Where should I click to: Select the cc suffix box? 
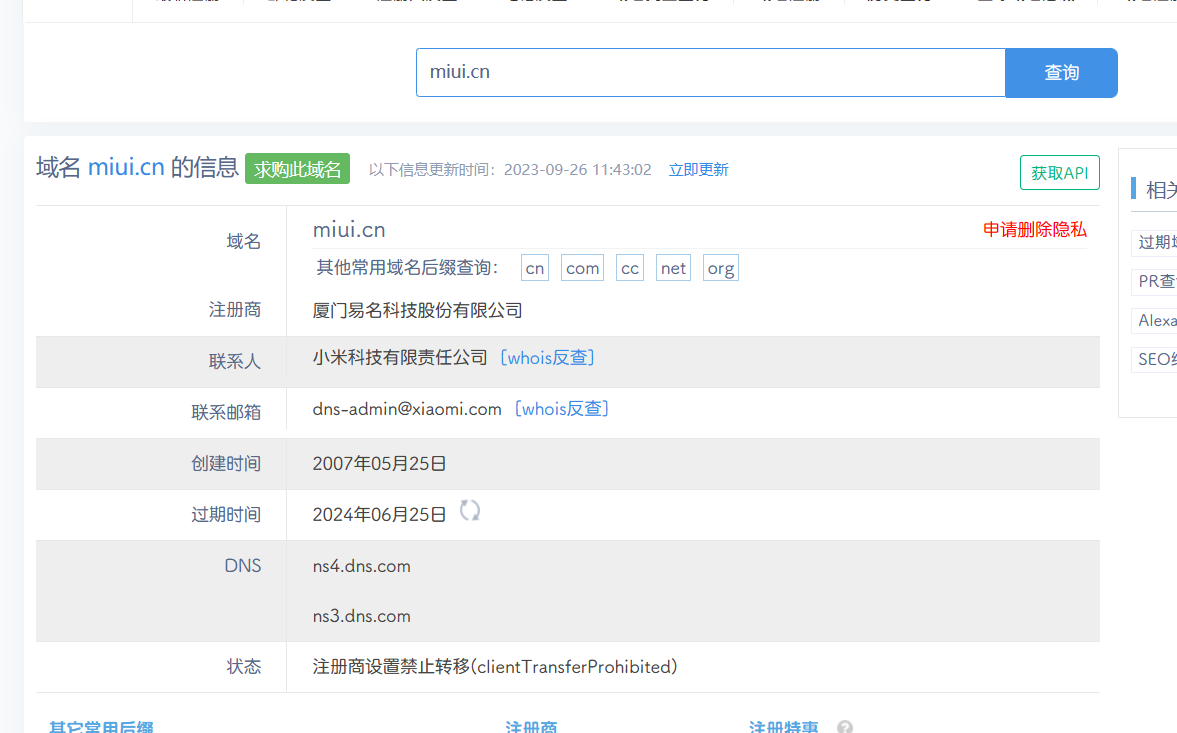tap(630, 268)
